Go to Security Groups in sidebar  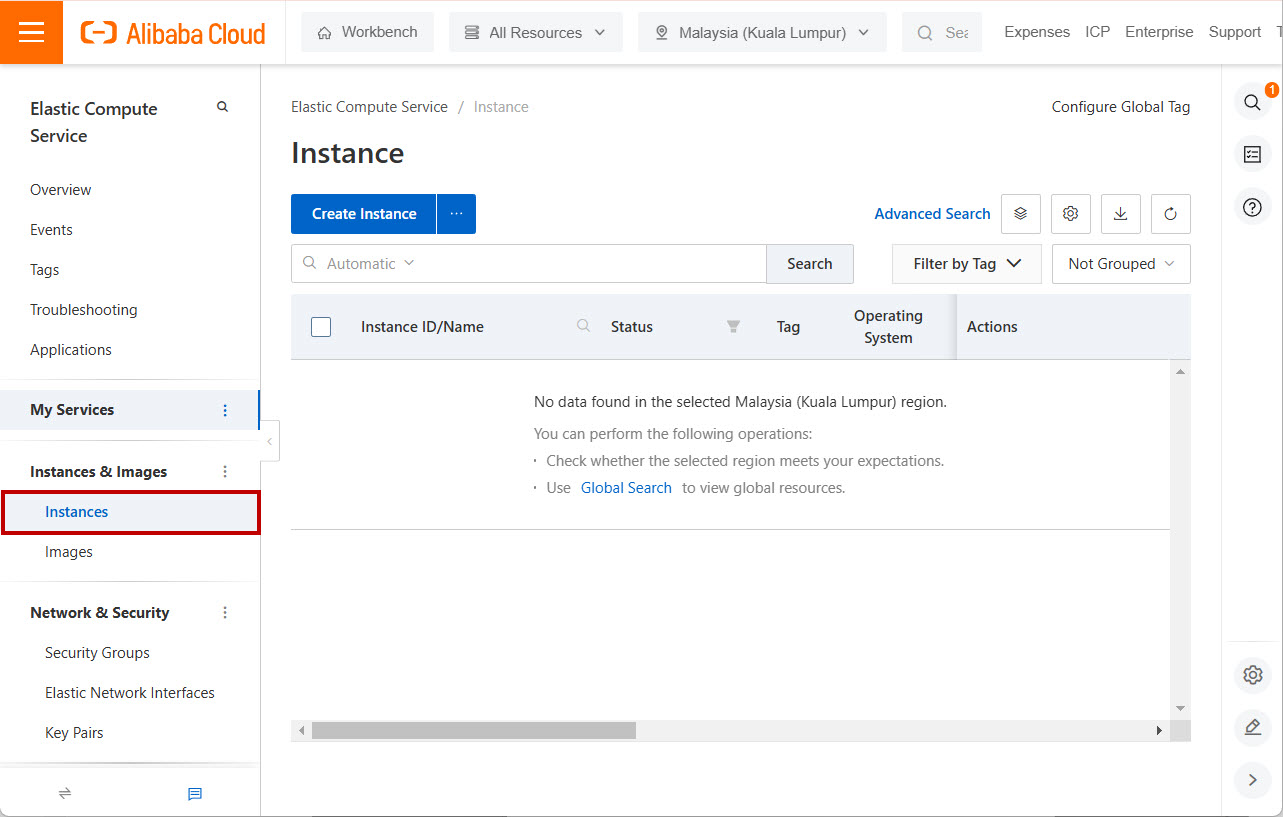97,653
